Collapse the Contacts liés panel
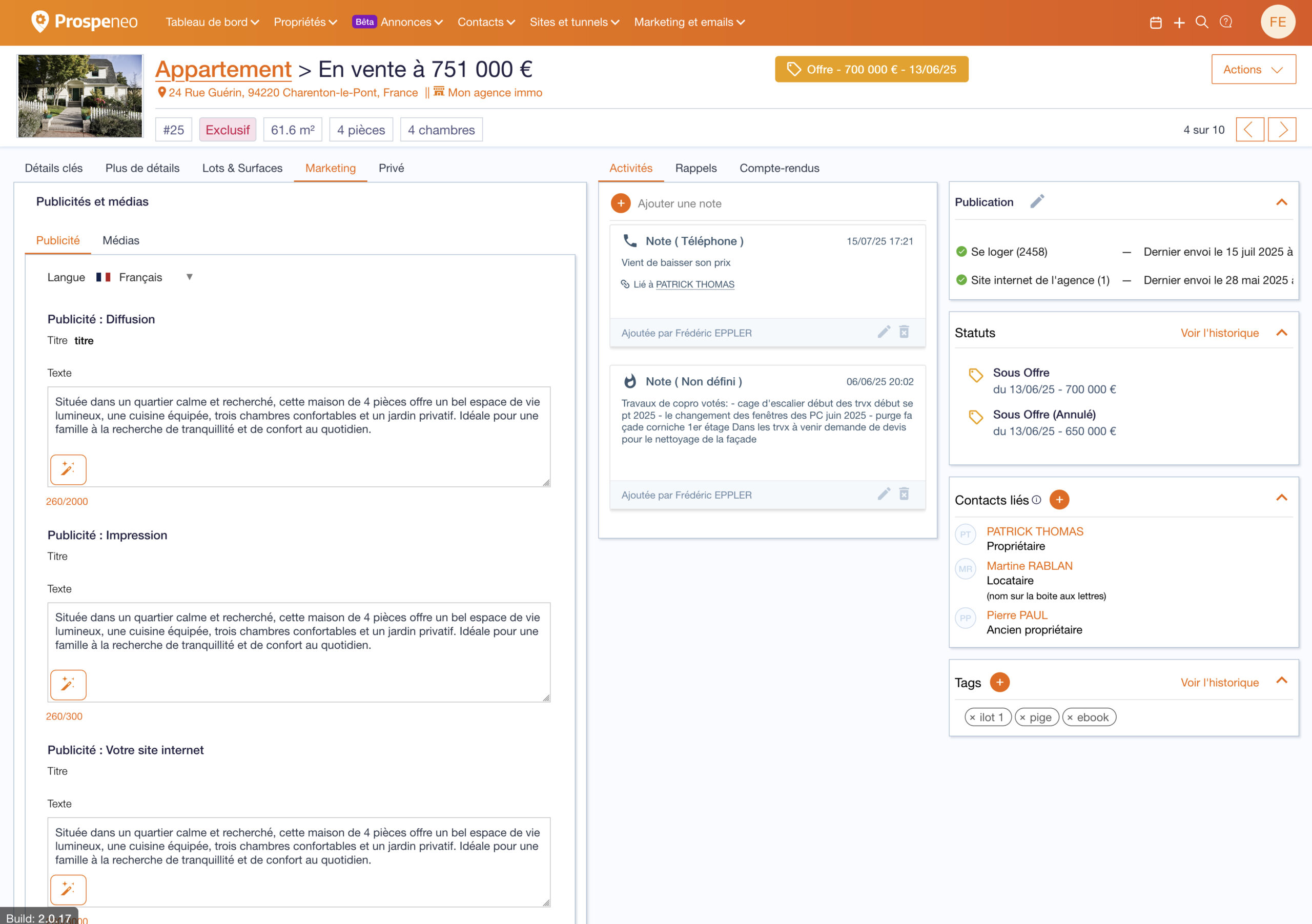Image resolution: width=1312 pixels, height=924 pixels. pyautogui.click(x=1282, y=498)
